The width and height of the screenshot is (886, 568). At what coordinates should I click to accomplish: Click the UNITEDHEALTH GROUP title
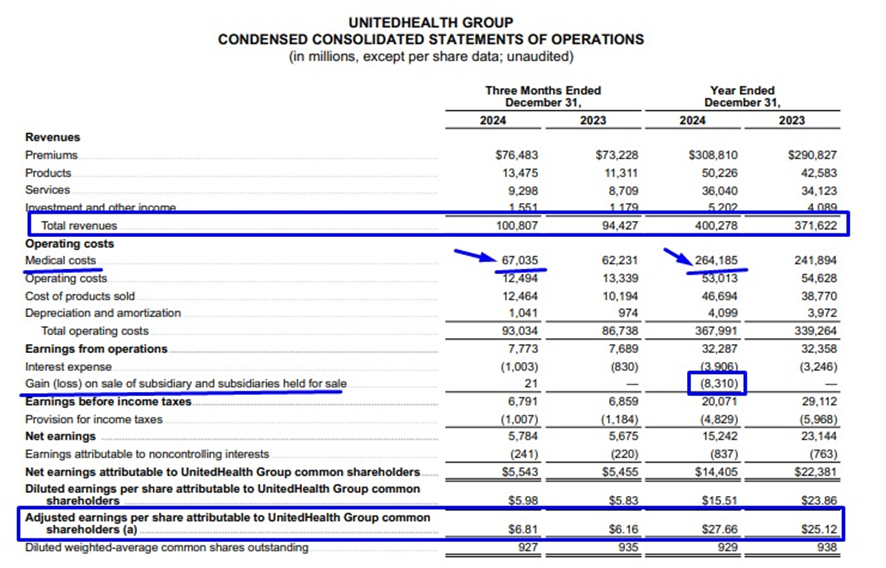[x=431, y=23]
